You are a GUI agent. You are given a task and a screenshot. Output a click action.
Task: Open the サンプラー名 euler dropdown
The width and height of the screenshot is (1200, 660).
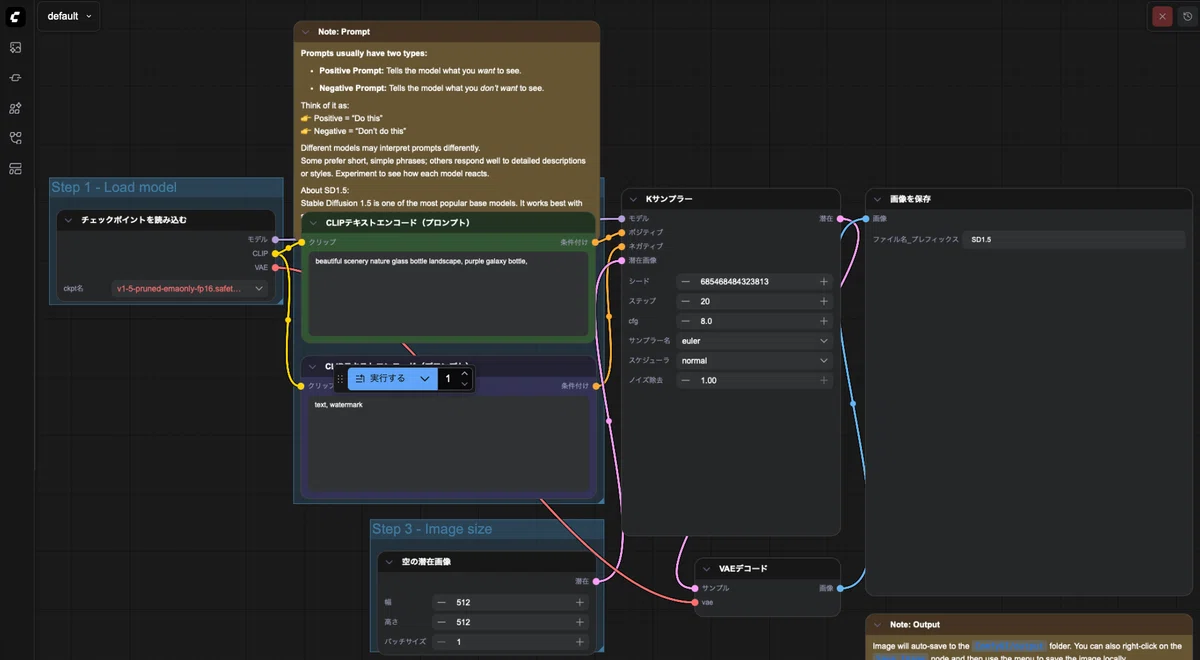pos(754,341)
